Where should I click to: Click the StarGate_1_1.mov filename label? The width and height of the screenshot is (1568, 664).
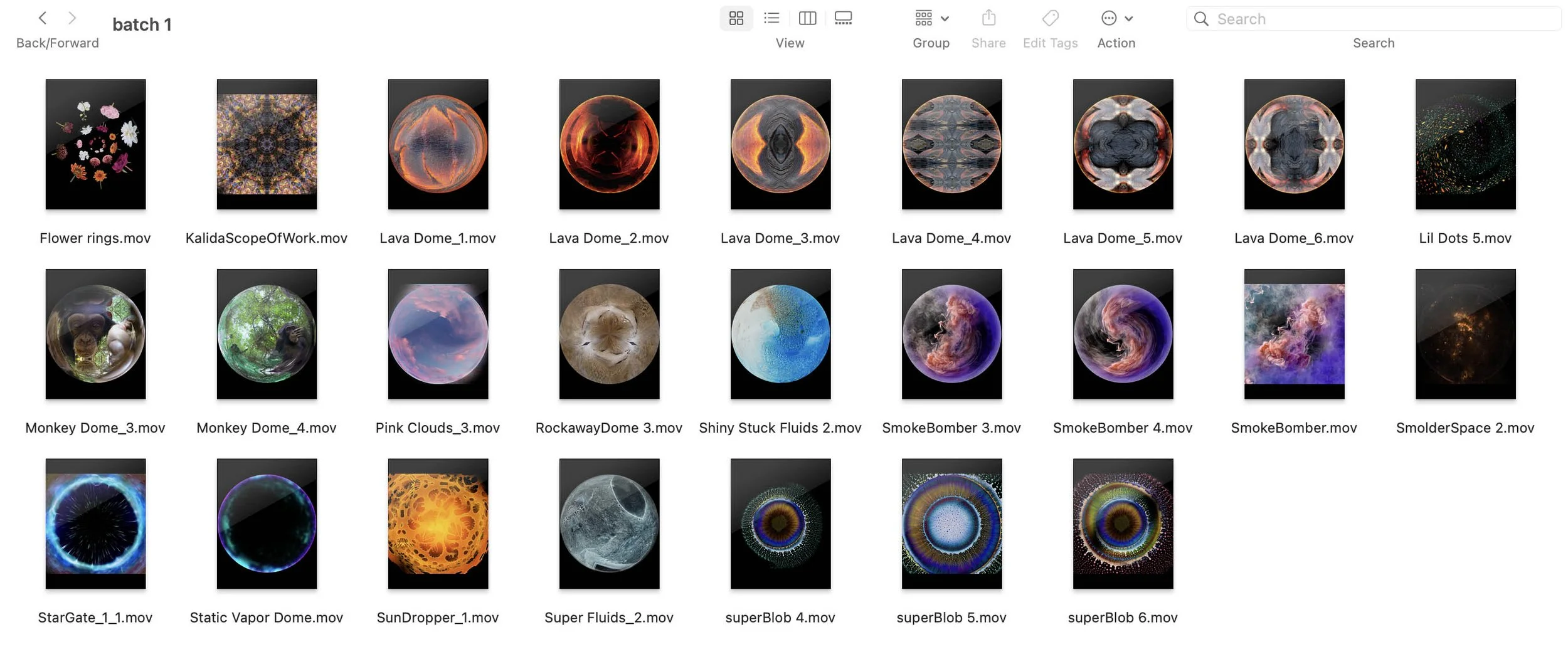pyautogui.click(x=95, y=618)
